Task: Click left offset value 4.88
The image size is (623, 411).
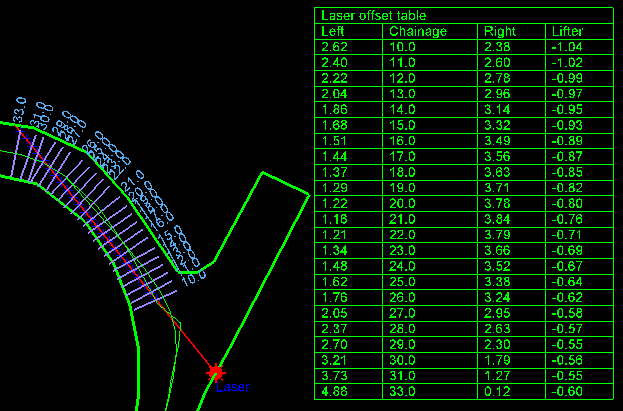Action: click(334, 392)
